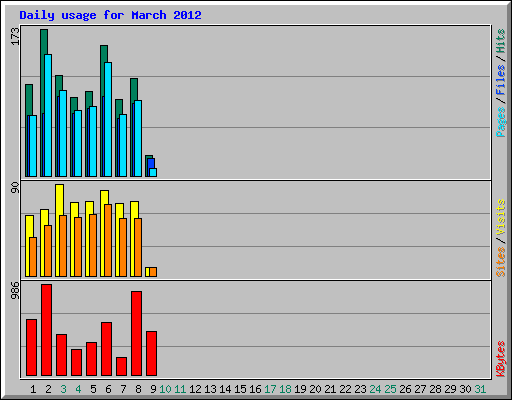Screen dimensions: 512x400
Task: Click green day '3' on the x-axis
Action: point(63,389)
